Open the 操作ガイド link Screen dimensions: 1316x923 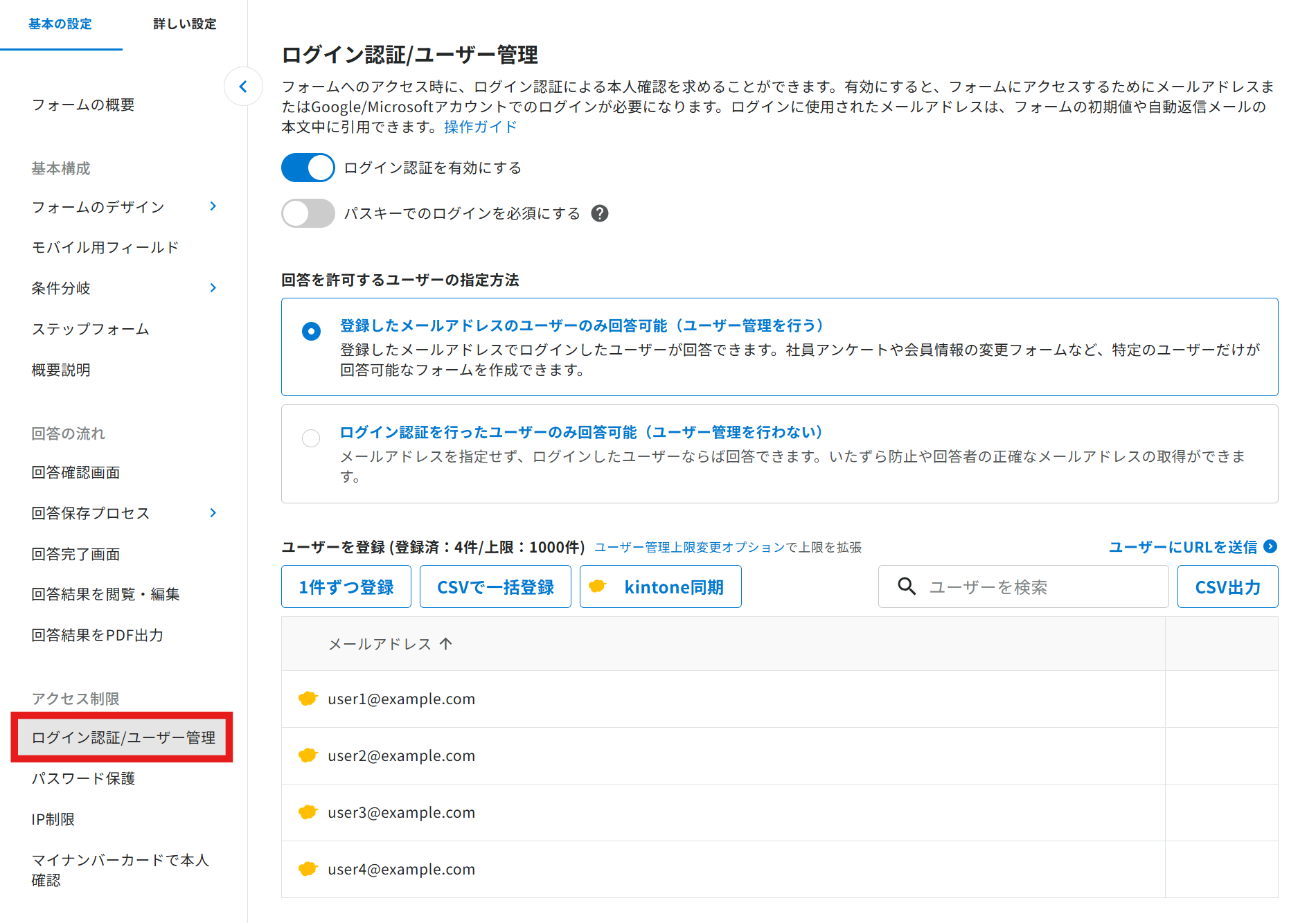click(481, 127)
